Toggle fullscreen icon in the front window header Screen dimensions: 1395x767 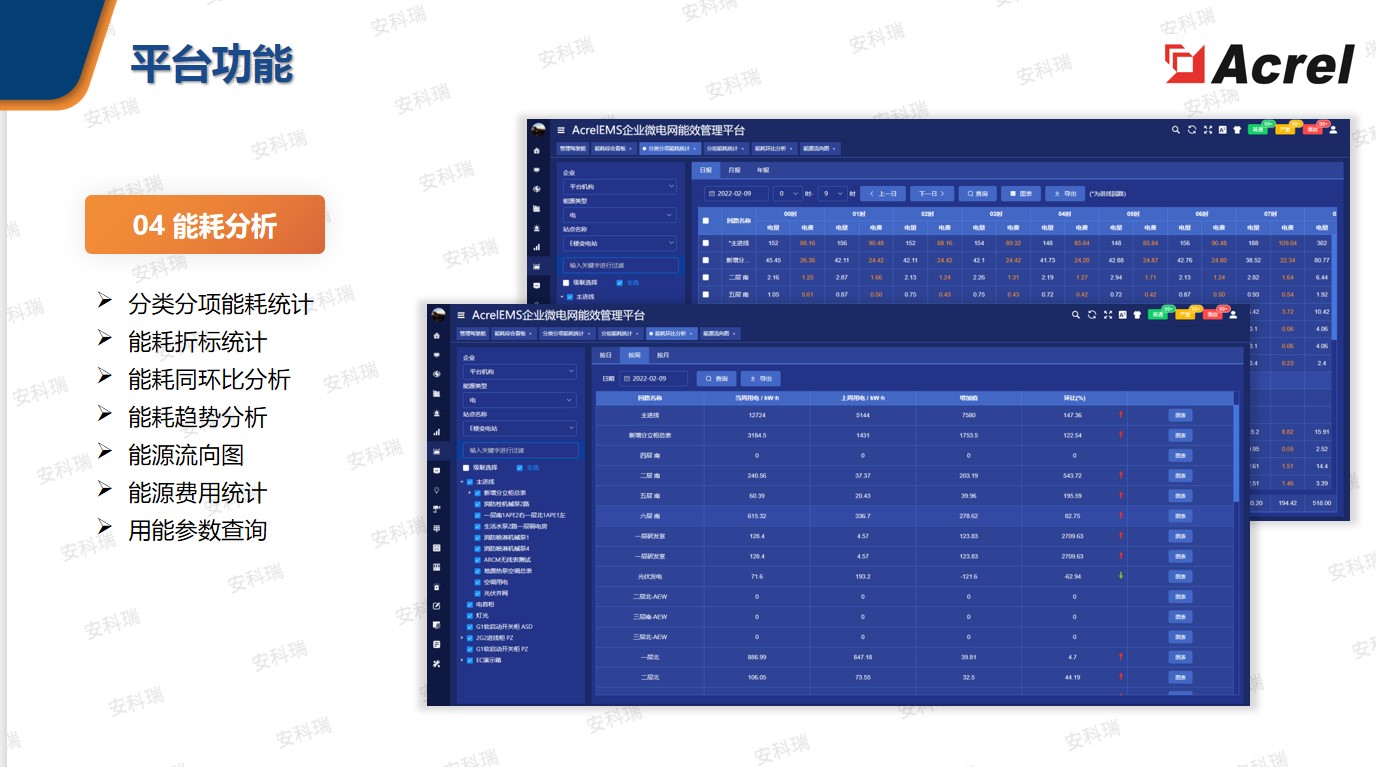pos(1107,314)
